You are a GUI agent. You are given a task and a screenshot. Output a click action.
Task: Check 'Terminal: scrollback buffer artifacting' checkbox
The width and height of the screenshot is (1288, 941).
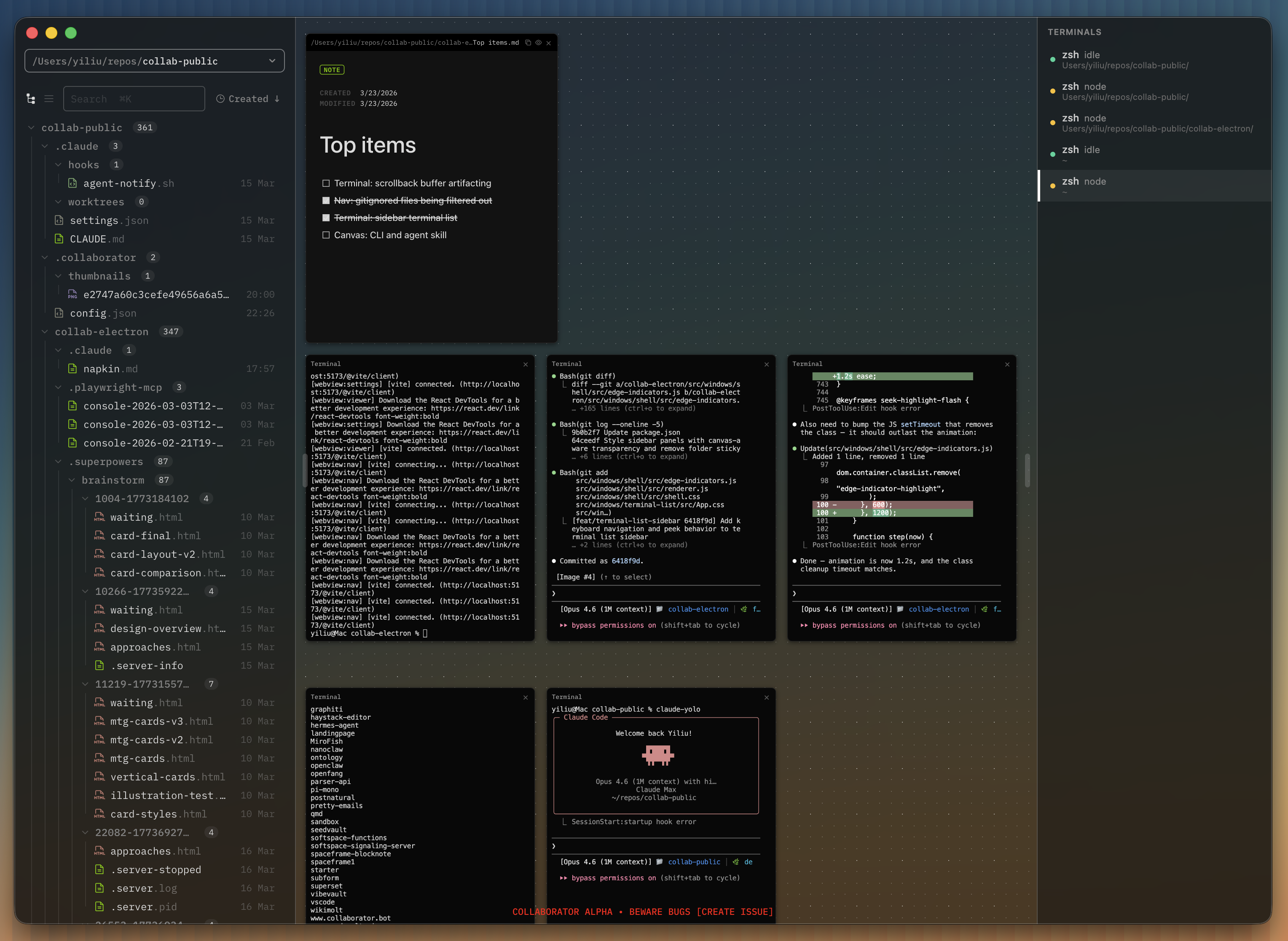[x=326, y=183]
